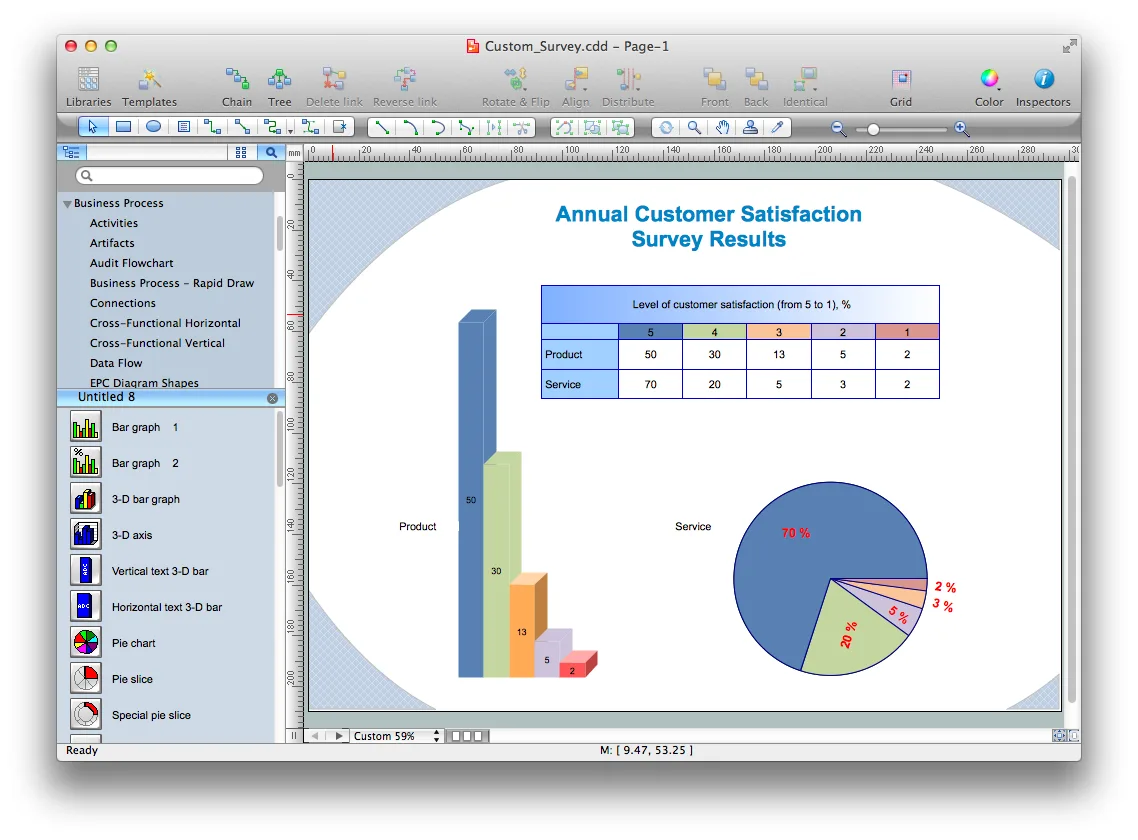
Task: Select the spiral curve tool
Action: 438,128
